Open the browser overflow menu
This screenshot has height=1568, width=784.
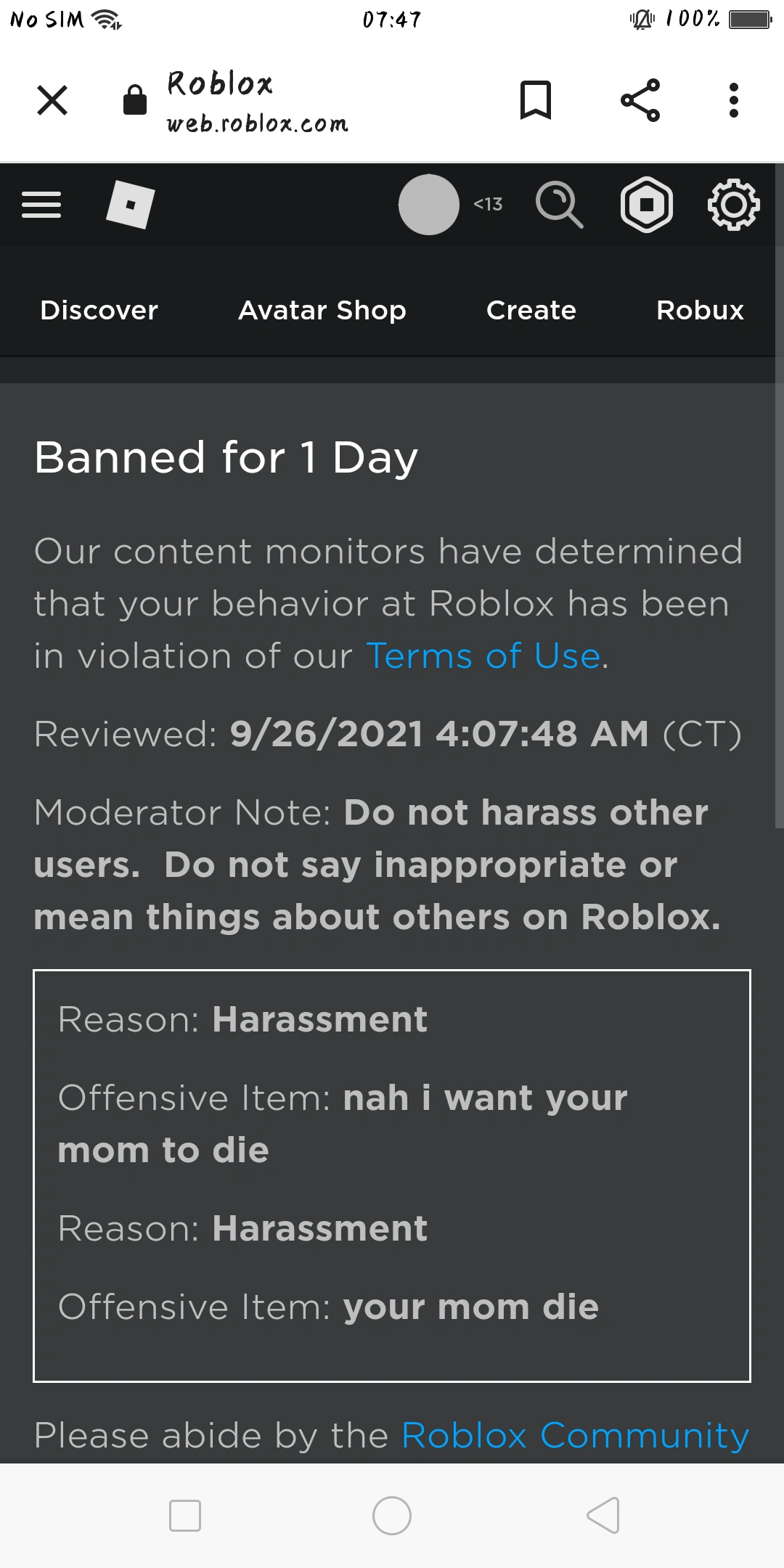(x=734, y=100)
